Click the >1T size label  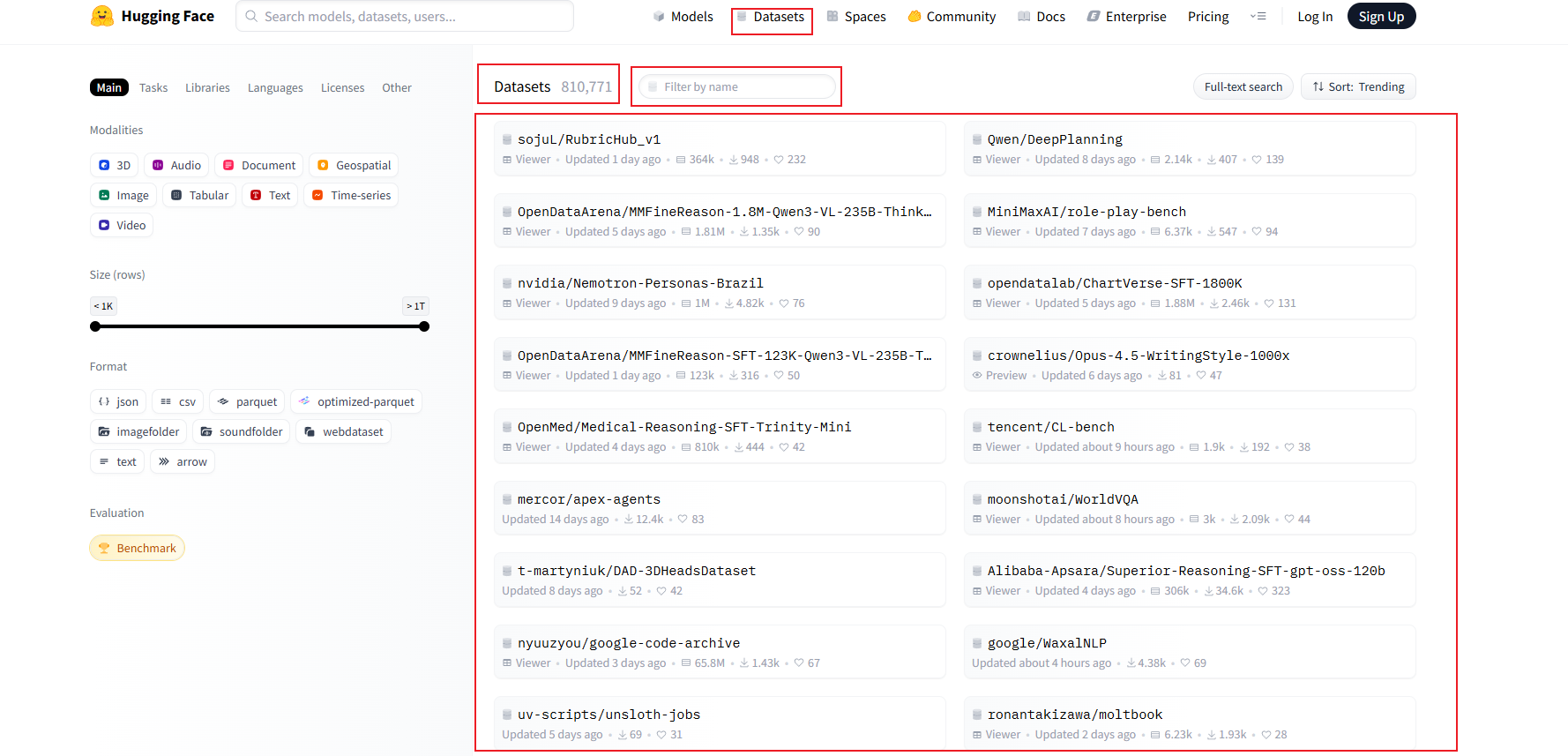click(x=415, y=306)
